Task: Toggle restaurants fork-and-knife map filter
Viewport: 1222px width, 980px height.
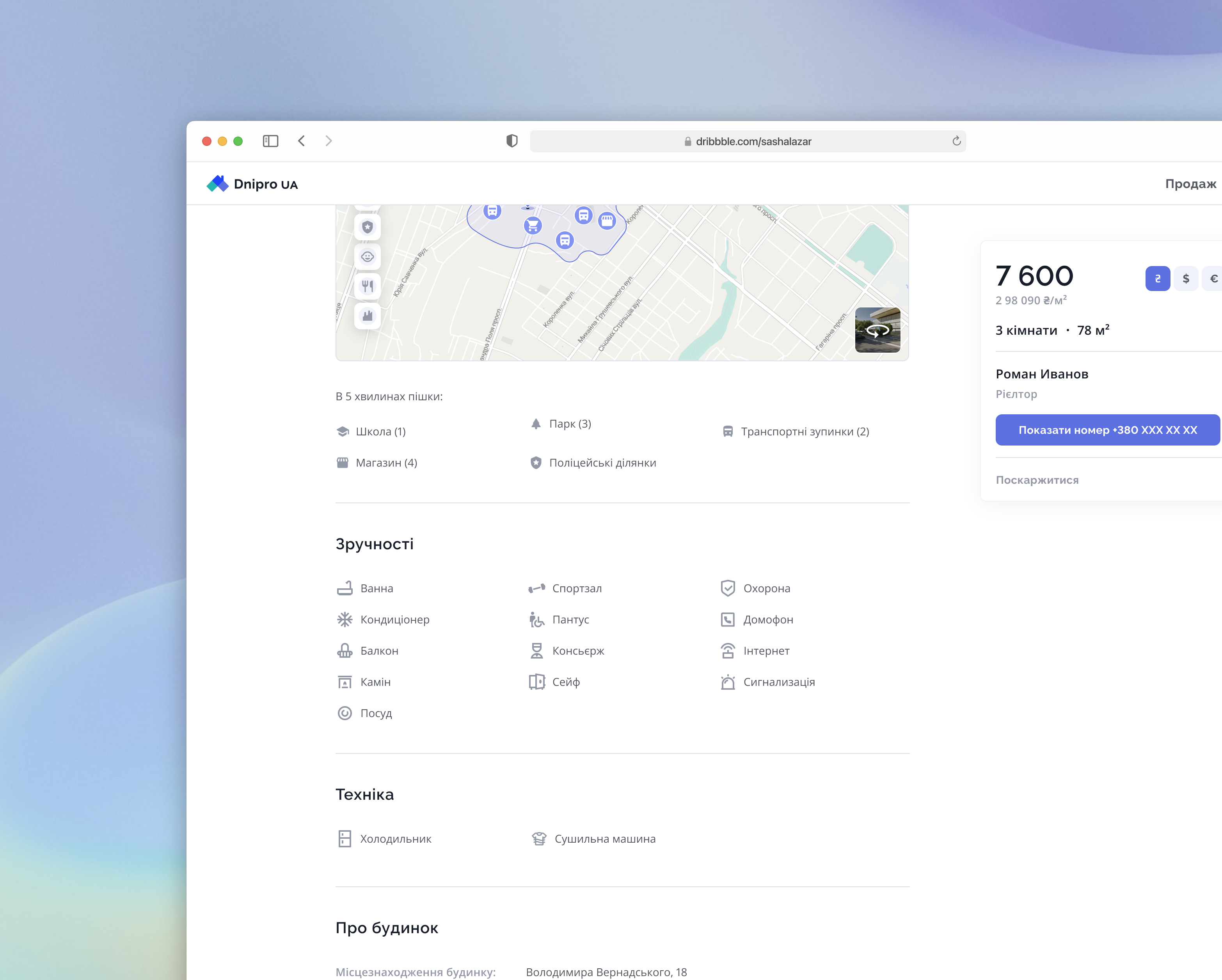Action: 367,286
